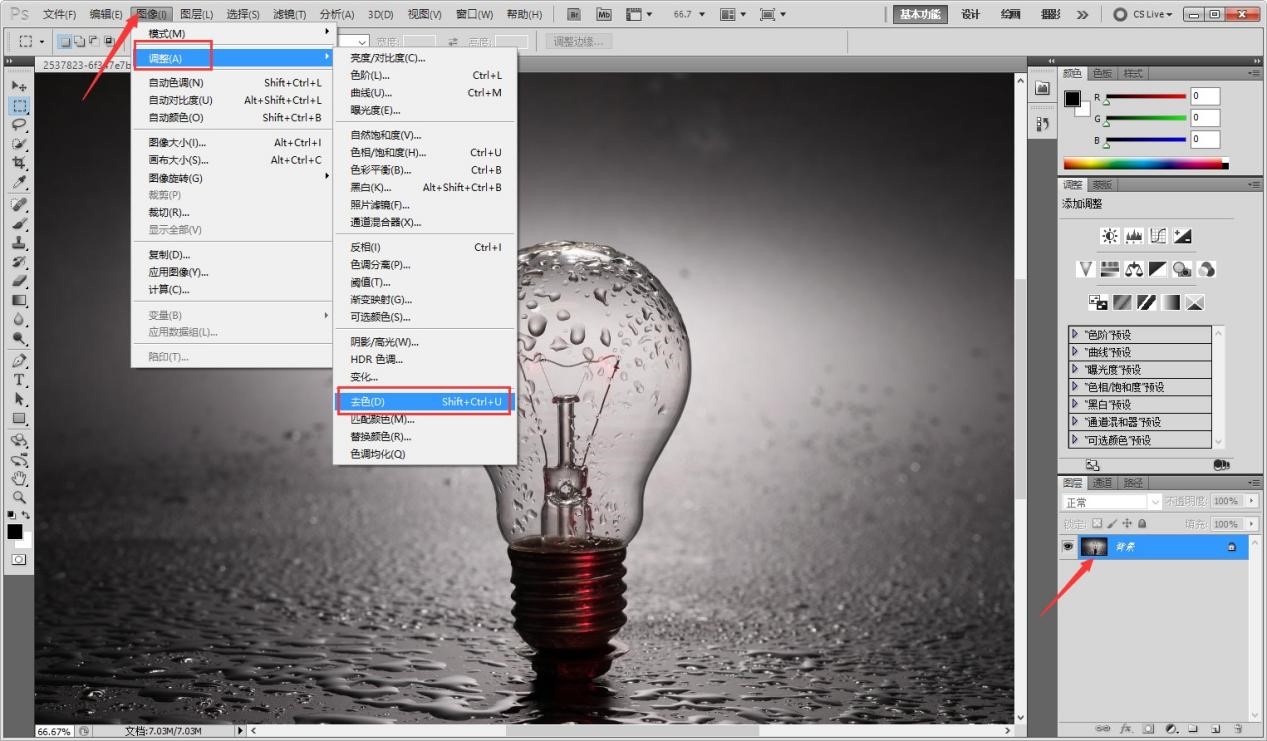1267x741 pixels.
Task: Enable the lock position toggle
Action: 1127,524
